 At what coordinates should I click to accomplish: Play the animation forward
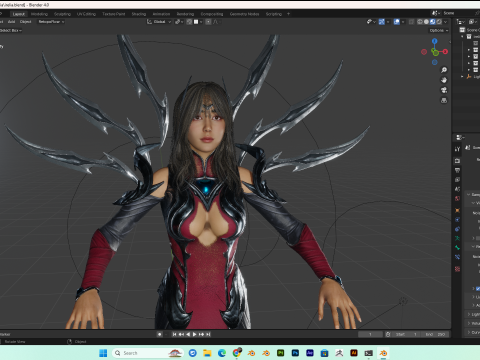point(194,334)
